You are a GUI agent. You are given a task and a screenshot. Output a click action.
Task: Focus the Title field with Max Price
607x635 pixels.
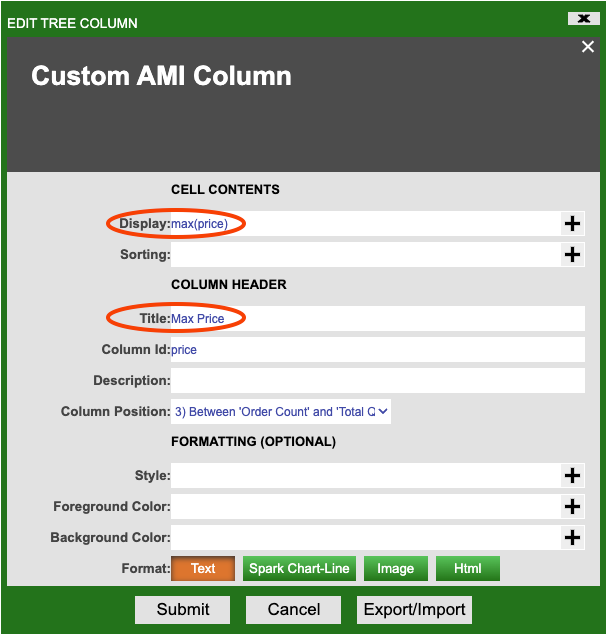(378, 319)
